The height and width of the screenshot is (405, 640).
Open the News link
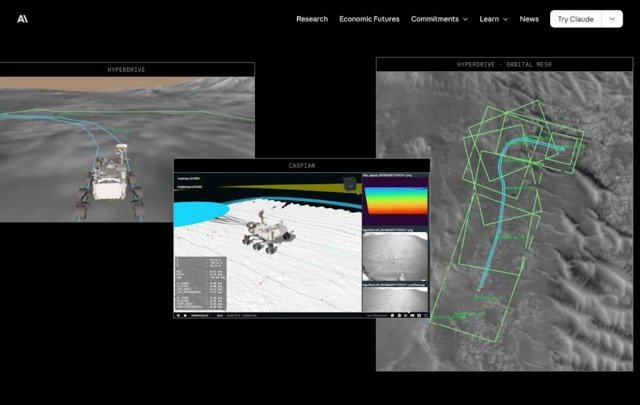pyautogui.click(x=529, y=19)
